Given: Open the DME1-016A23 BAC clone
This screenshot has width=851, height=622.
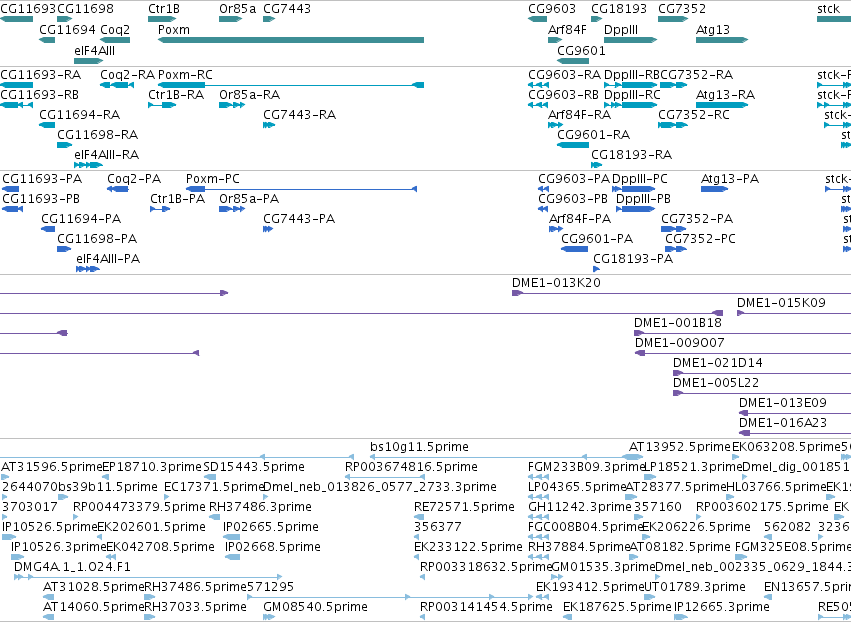Looking at the screenshot, I should tap(795, 433).
